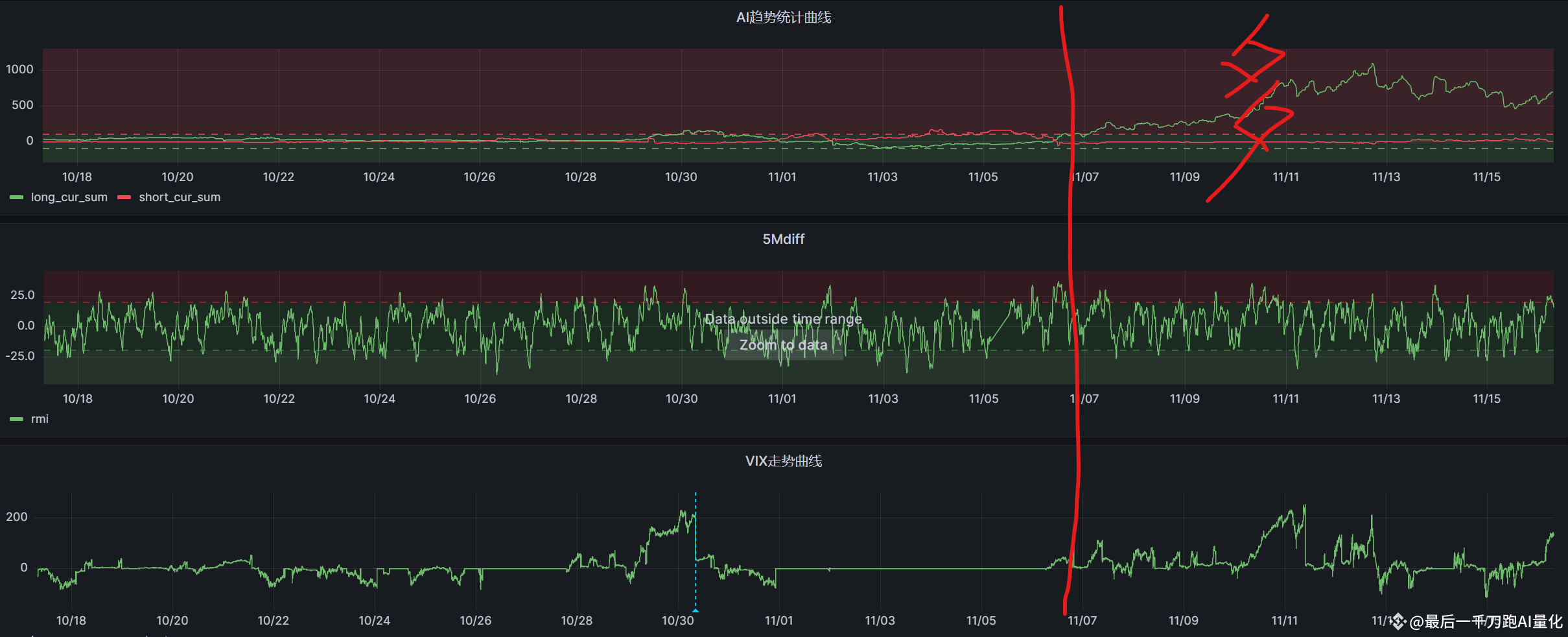Click the 10/28 date label in 5Mdiff panel
The width and height of the screenshot is (1568, 637).
point(581,399)
